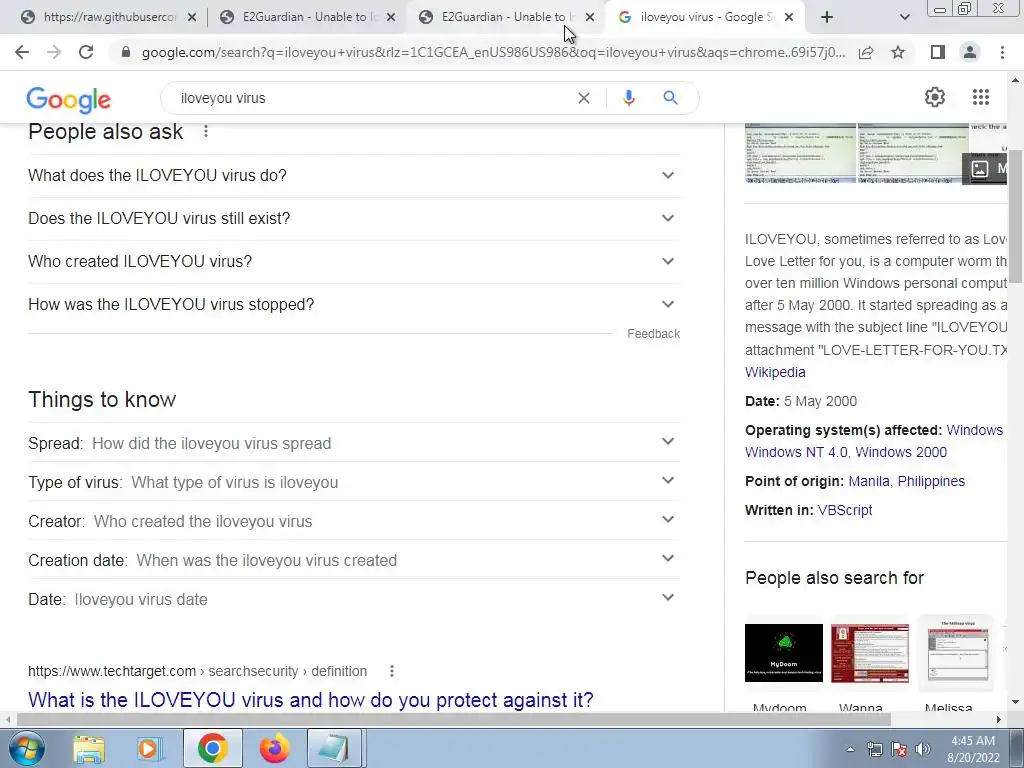Screen dimensions: 1024x768
Task: Open the Chrome side panel
Action: 938,52
